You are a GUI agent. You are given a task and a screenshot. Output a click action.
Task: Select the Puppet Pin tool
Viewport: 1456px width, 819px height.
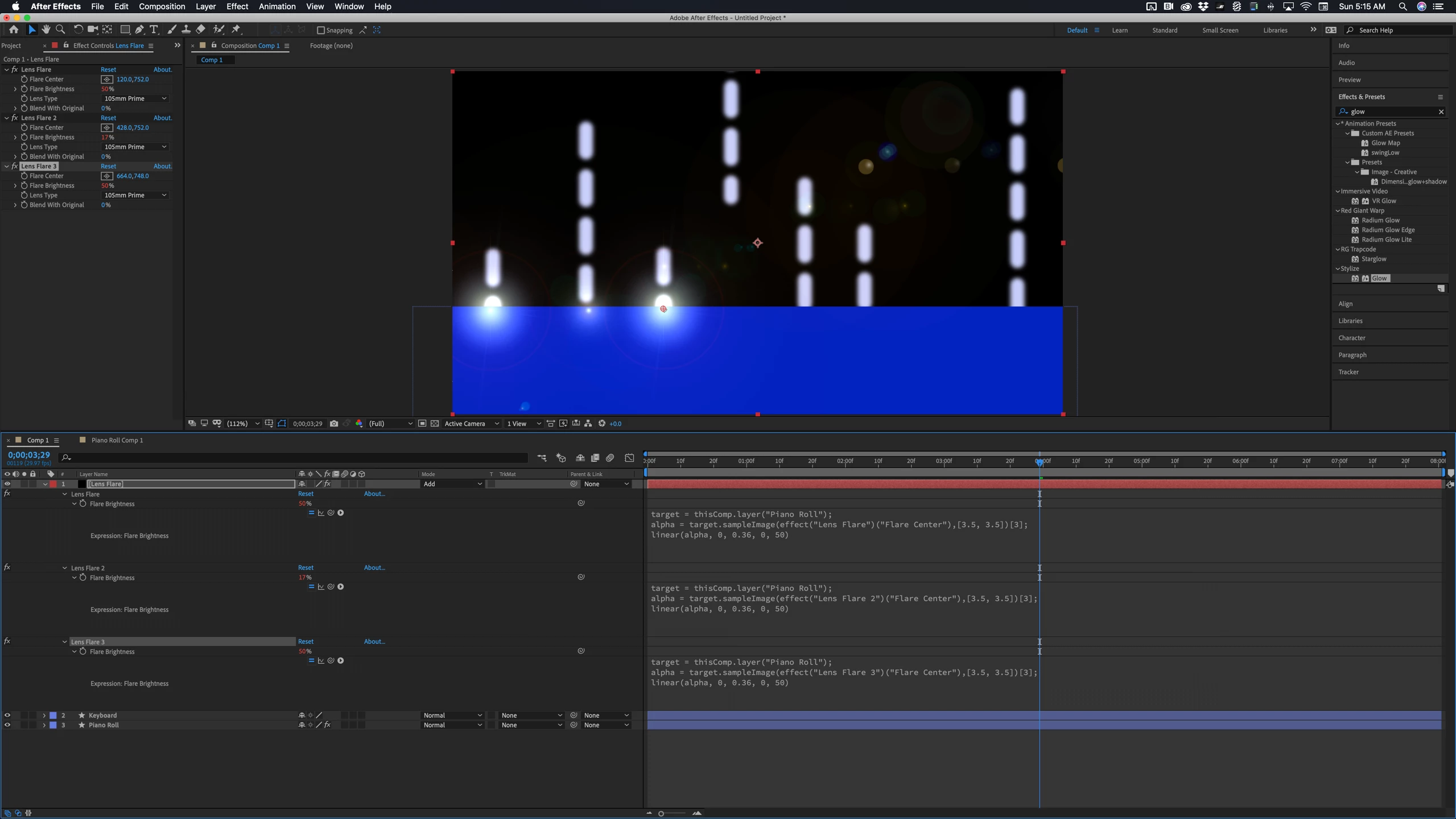click(x=237, y=30)
